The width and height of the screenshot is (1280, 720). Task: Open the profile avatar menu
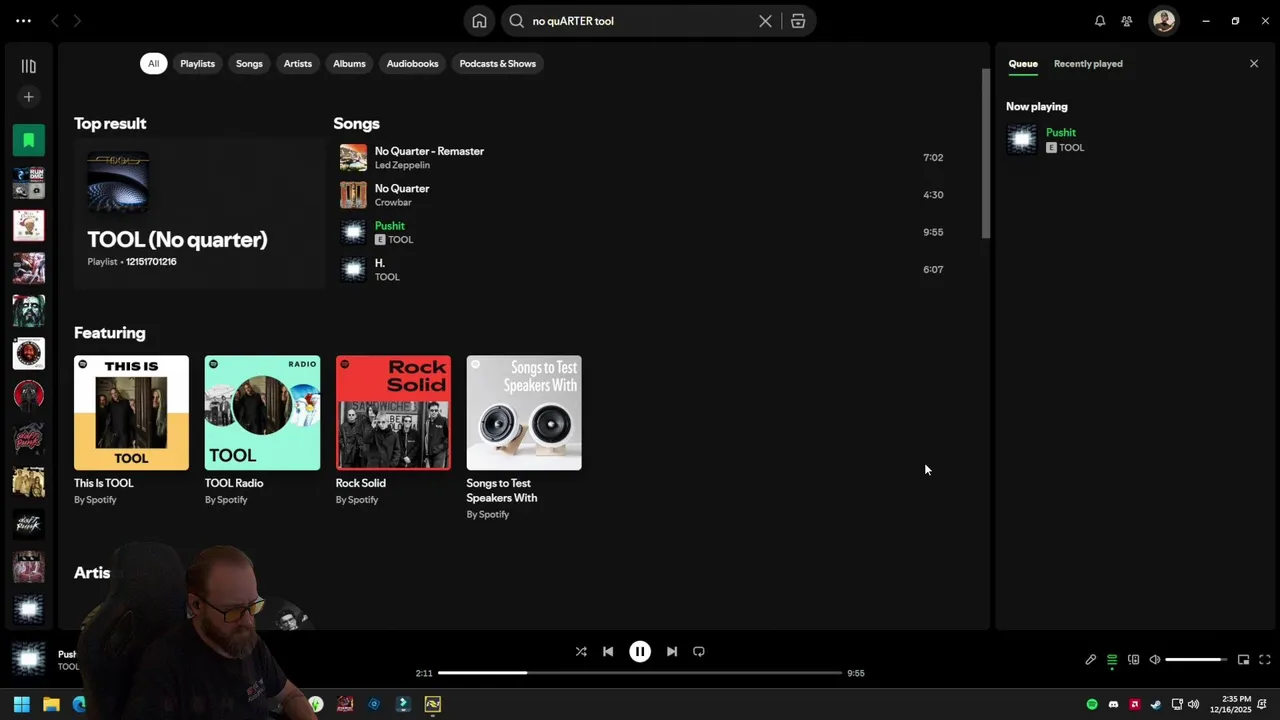tap(1164, 21)
